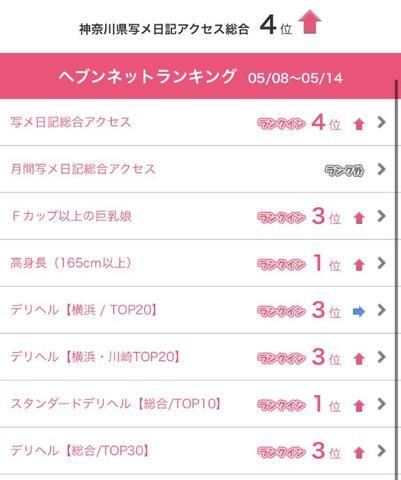Click the ヘブンネットランキング header bar
This screenshot has height=480, width=401.
tap(200, 76)
